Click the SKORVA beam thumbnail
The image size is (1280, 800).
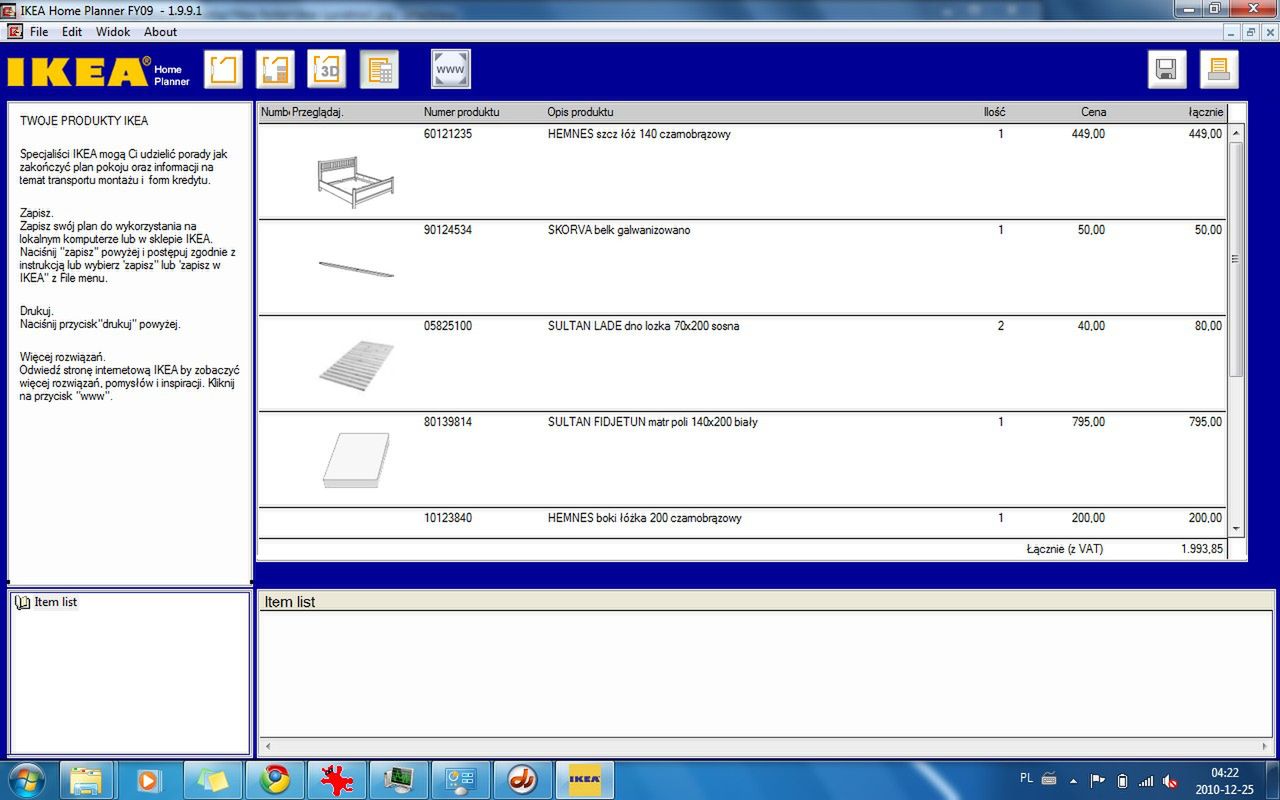(x=356, y=268)
